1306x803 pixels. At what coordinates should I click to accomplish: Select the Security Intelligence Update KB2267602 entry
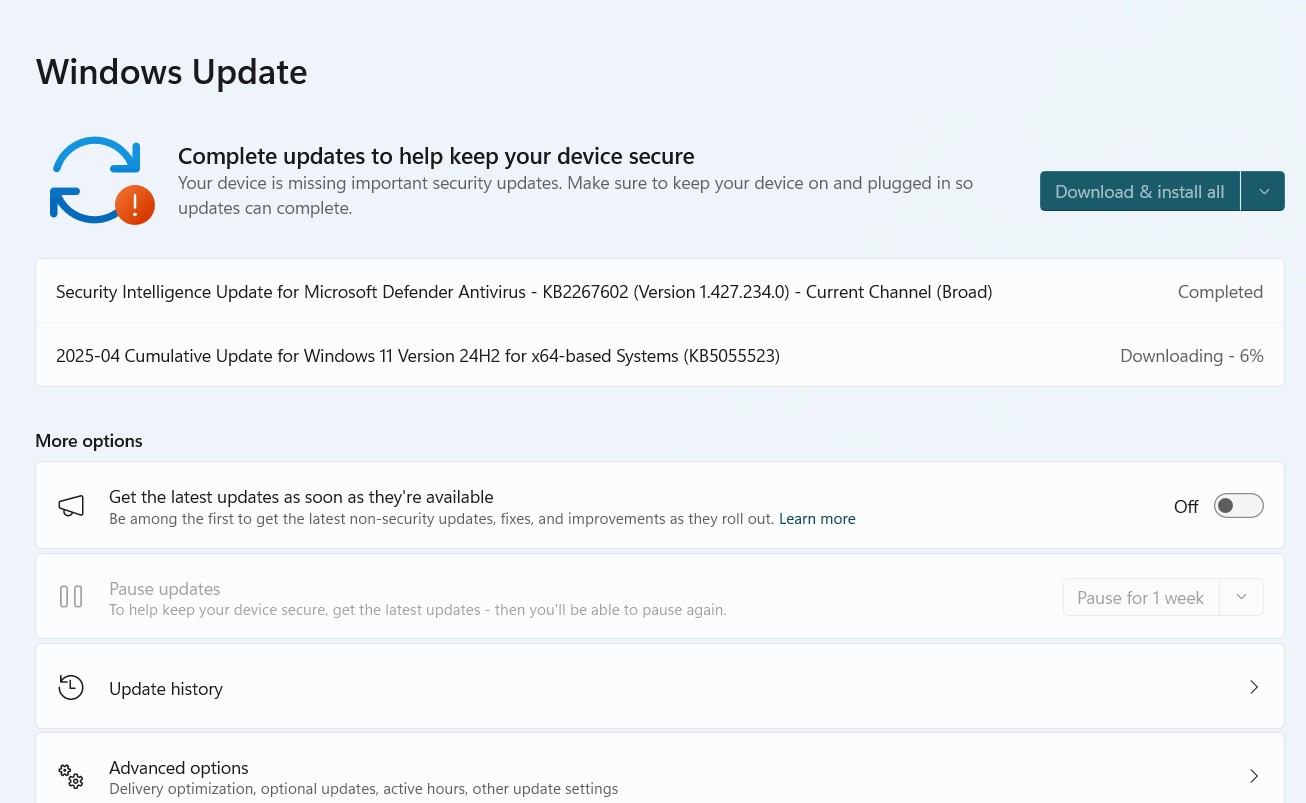[660, 292]
